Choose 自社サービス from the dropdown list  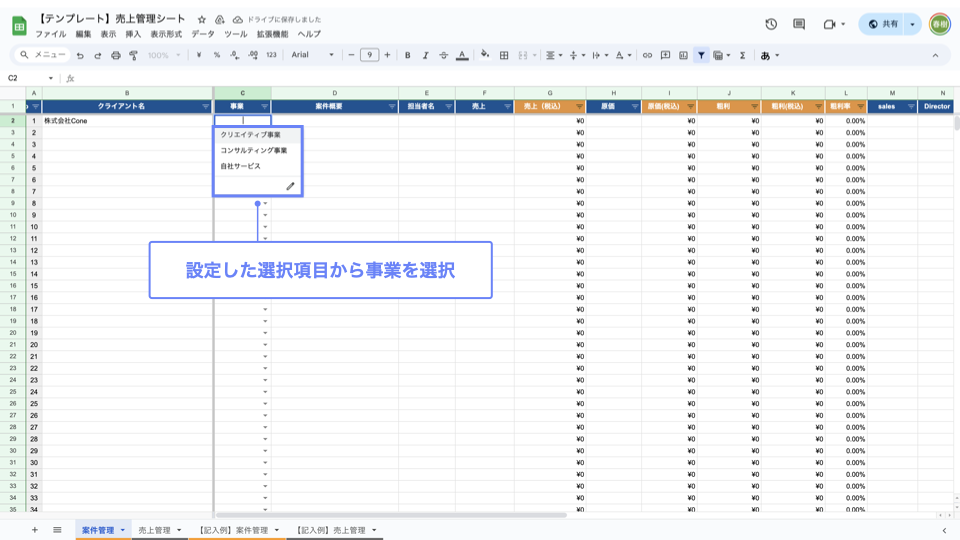coord(257,167)
